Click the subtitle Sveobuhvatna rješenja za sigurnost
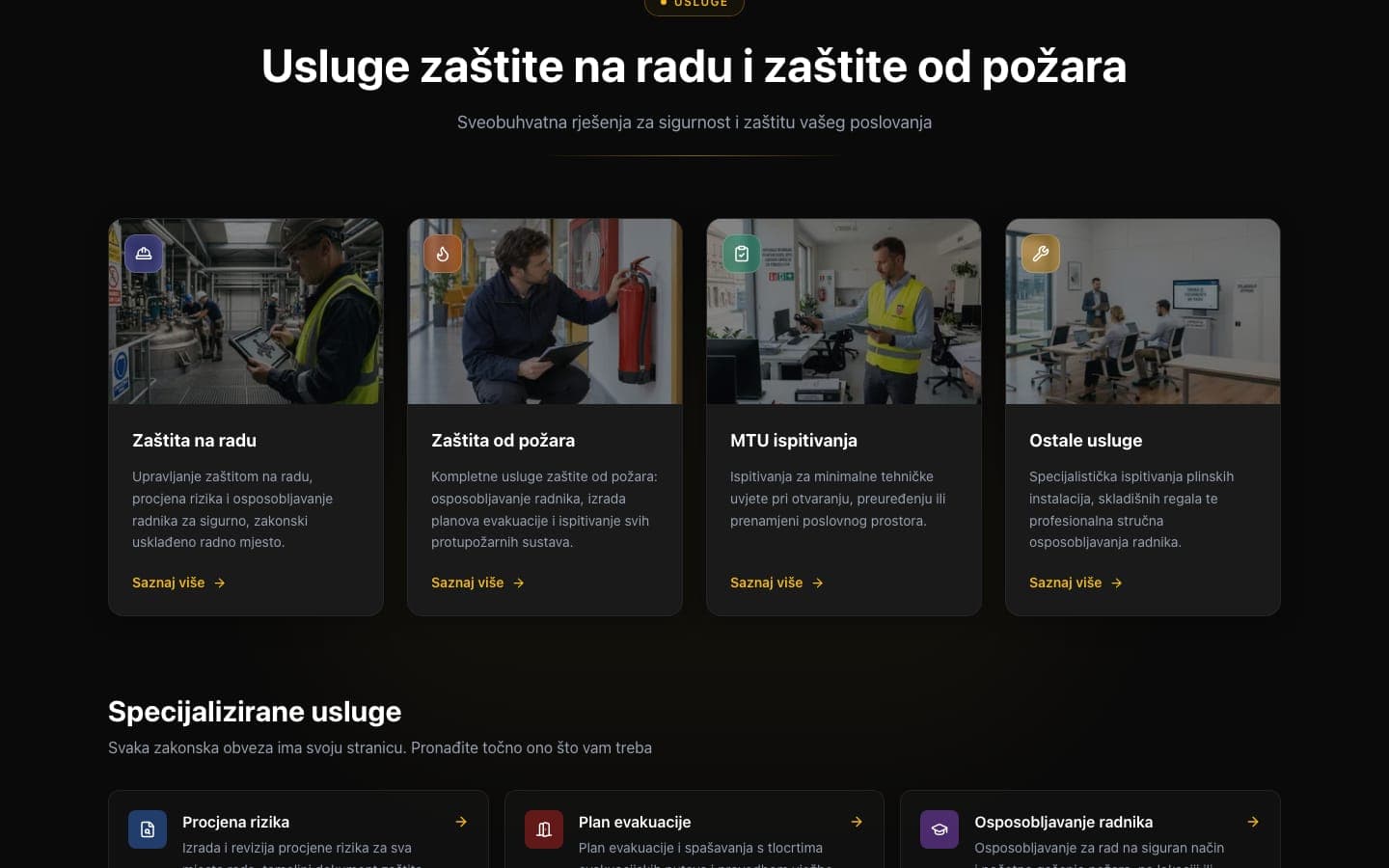The image size is (1389, 868). (694, 122)
